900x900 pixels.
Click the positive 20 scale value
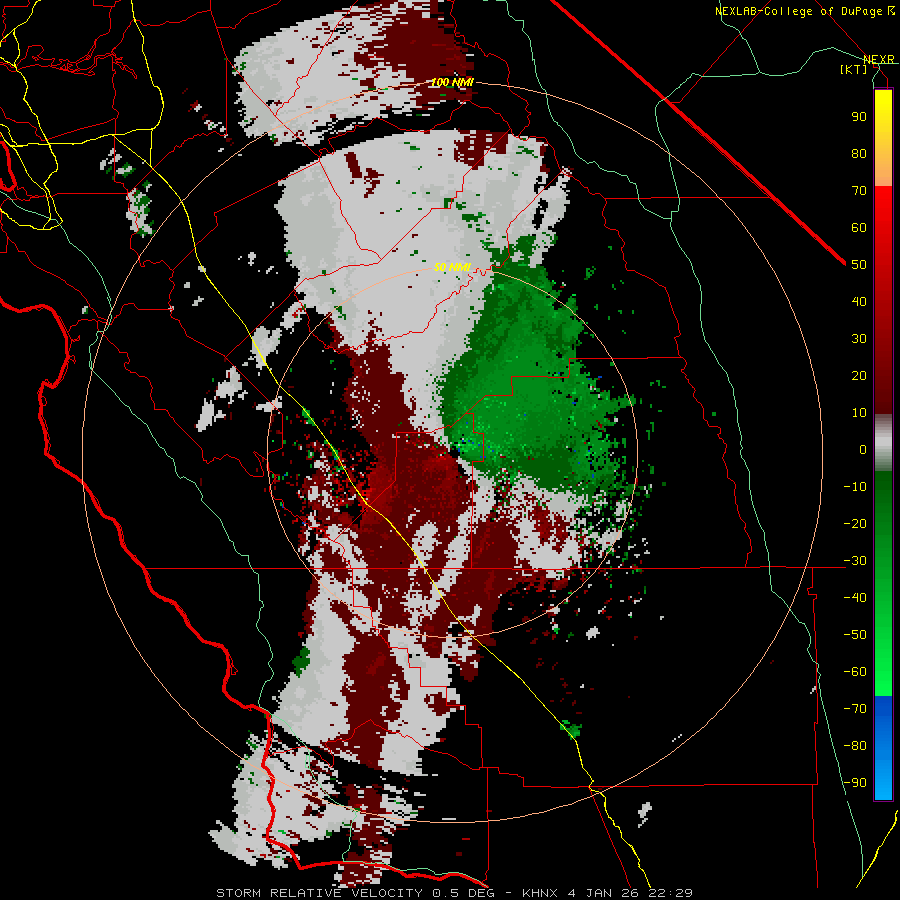[x=859, y=376]
